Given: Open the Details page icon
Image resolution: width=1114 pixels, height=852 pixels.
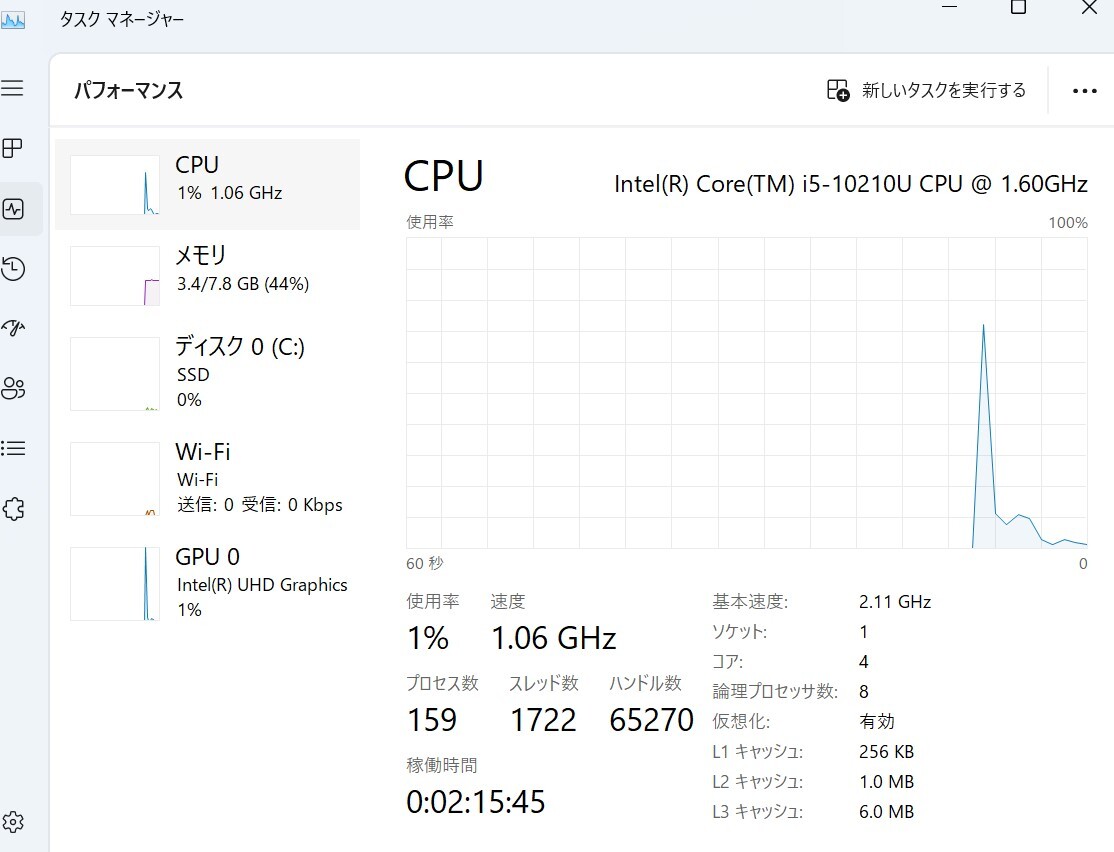Looking at the screenshot, I should click(13, 448).
